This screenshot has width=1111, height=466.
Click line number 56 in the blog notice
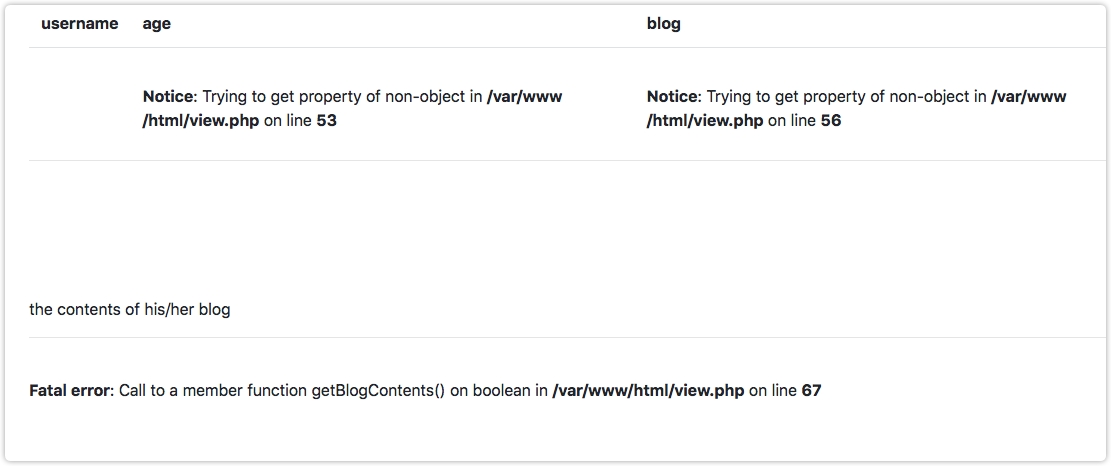coord(830,121)
